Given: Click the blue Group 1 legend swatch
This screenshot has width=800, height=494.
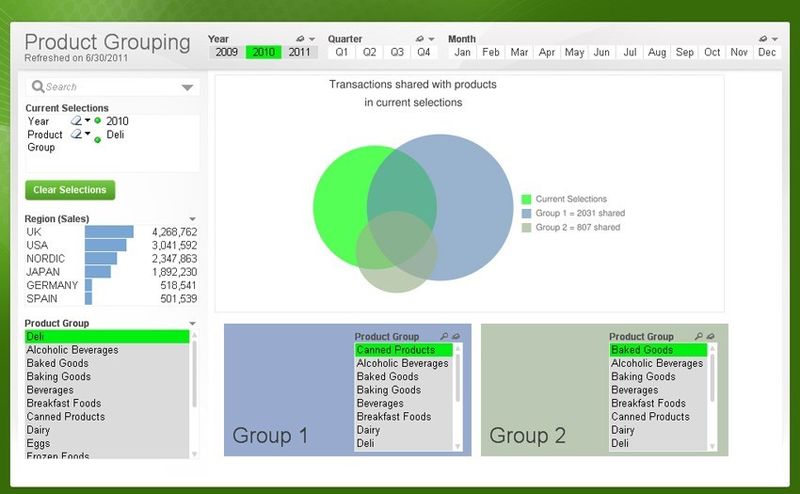Looking at the screenshot, I should pyautogui.click(x=527, y=213).
